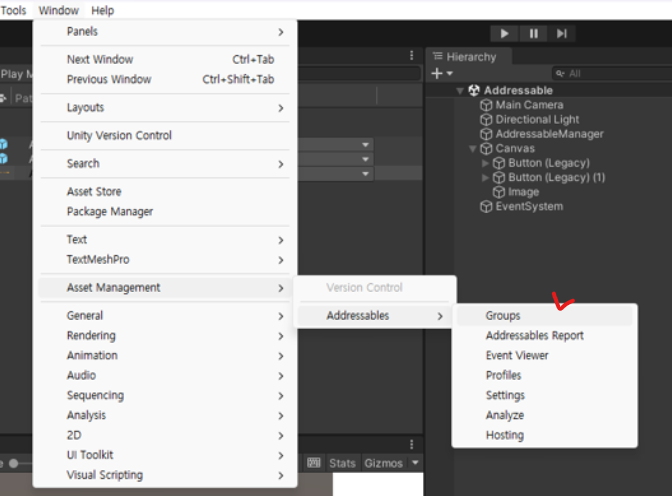Image resolution: width=672 pixels, height=496 pixels.
Task: Open the Addressables submenu
Action: point(375,316)
